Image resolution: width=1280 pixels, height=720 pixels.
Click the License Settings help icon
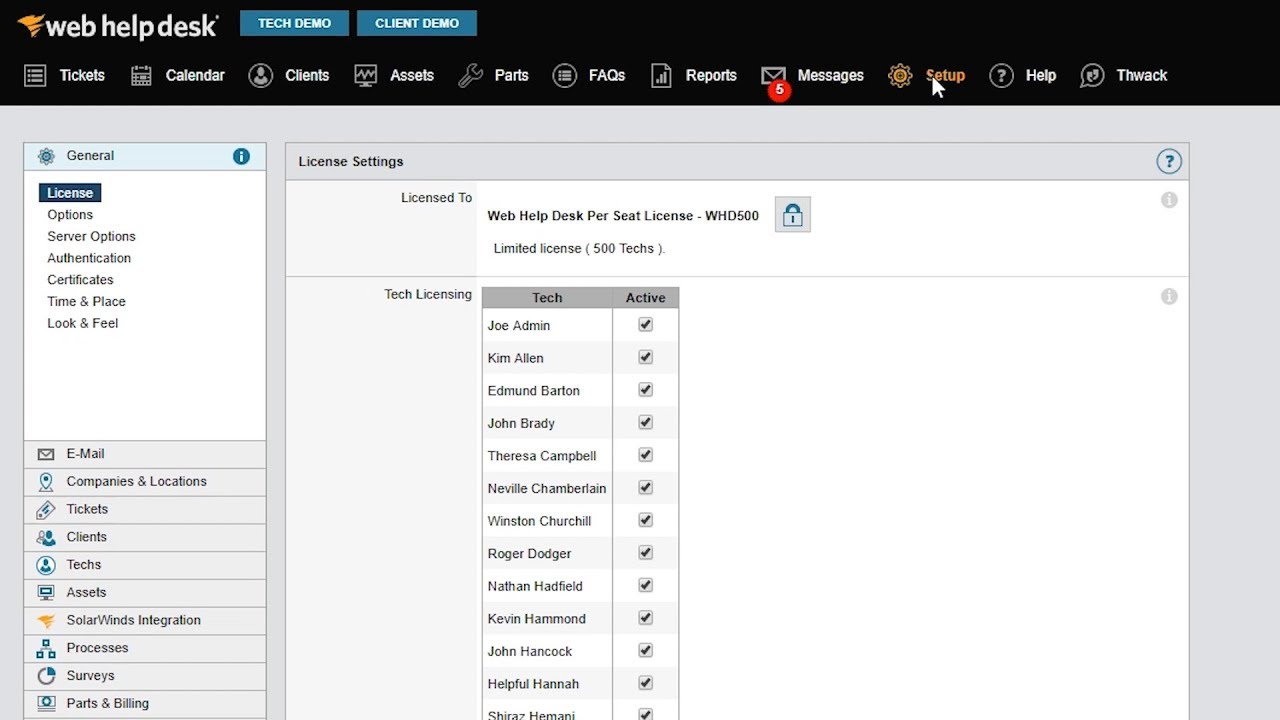pos(1169,161)
